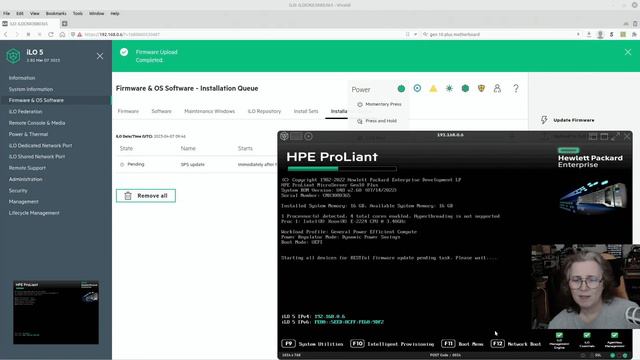
Task: Open Lifecycle Management in the sidebar
Action: 34,213
